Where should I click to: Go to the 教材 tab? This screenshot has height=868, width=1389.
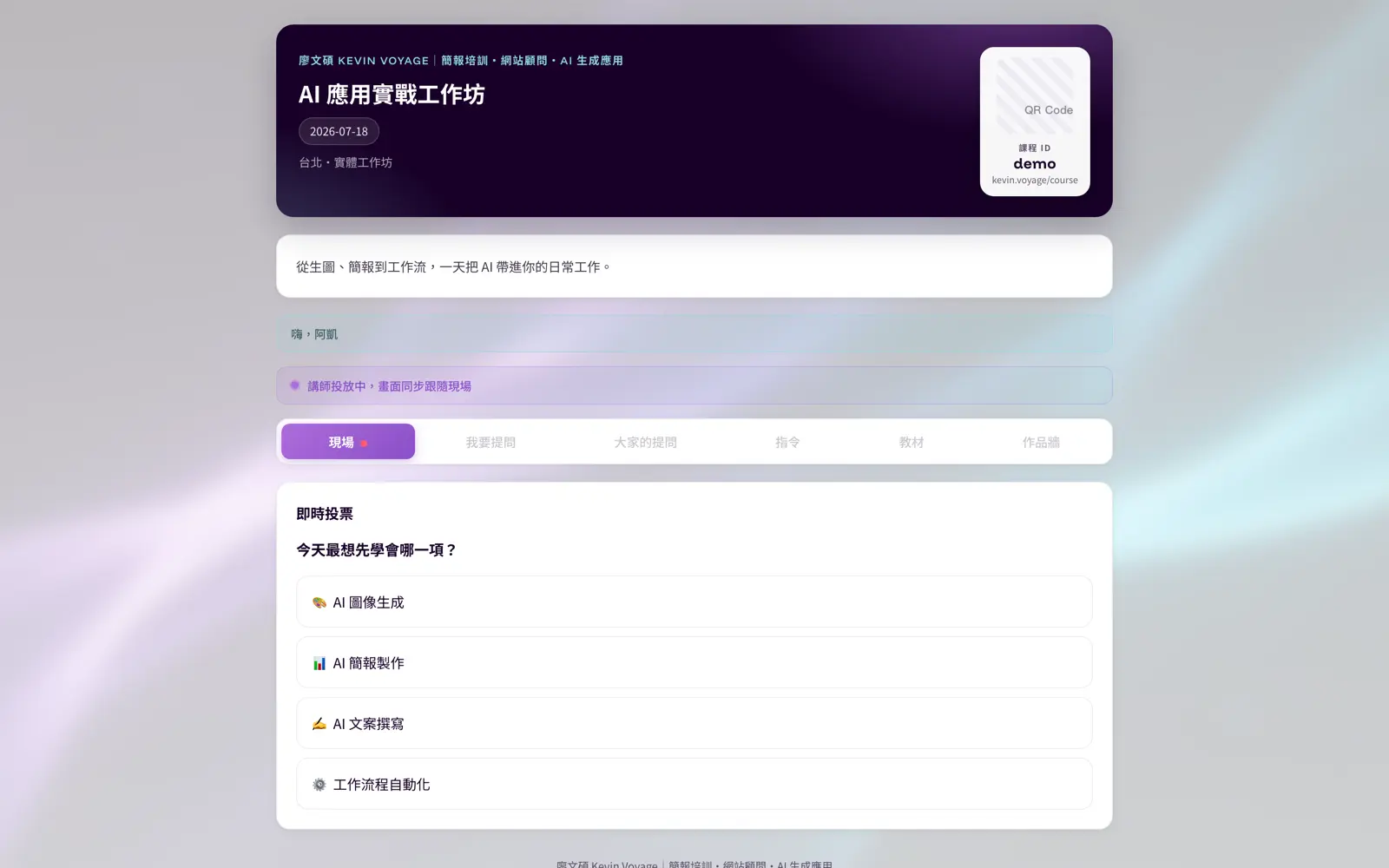tap(912, 442)
